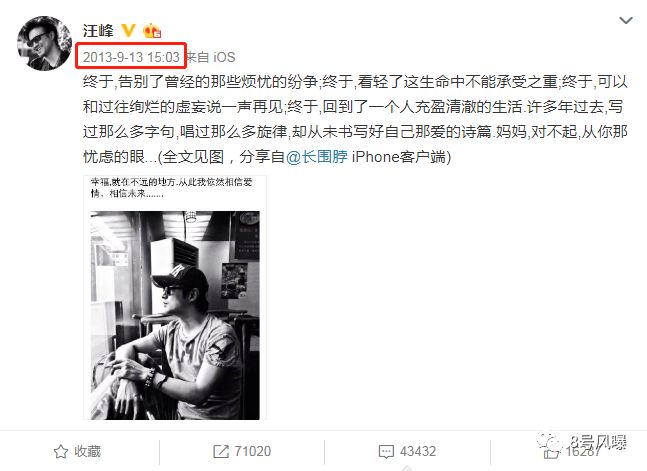Click the 来自 iOS source link
This screenshot has width=647, height=471.
211,57
